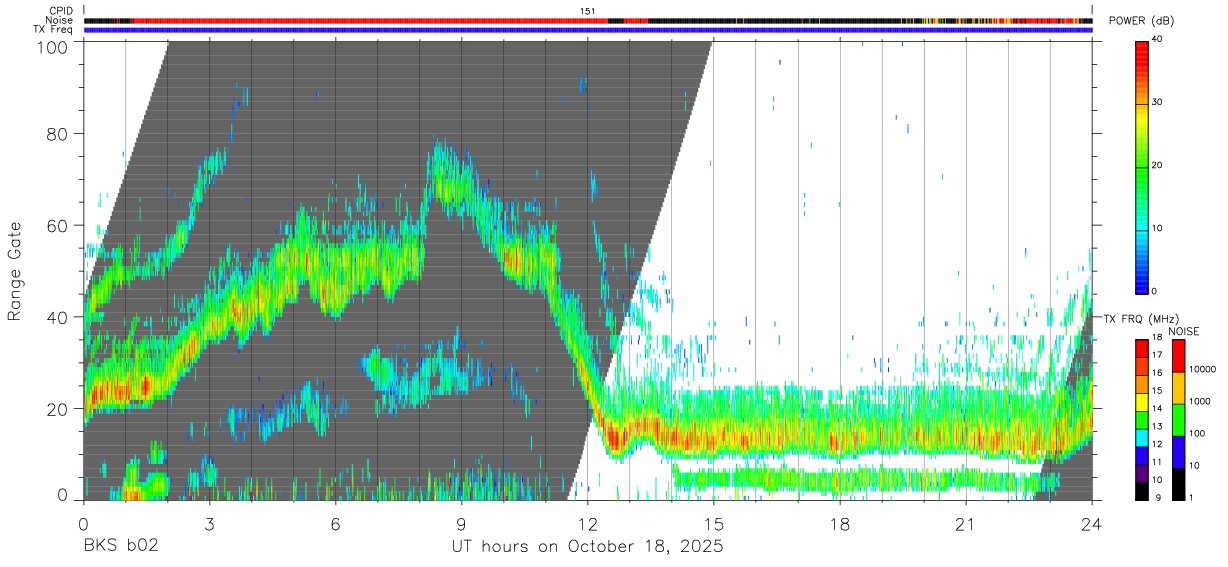Click the red top of the noise colorbar
The width and height of the screenshot is (1228, 567).
click(x=1177, y=357)
